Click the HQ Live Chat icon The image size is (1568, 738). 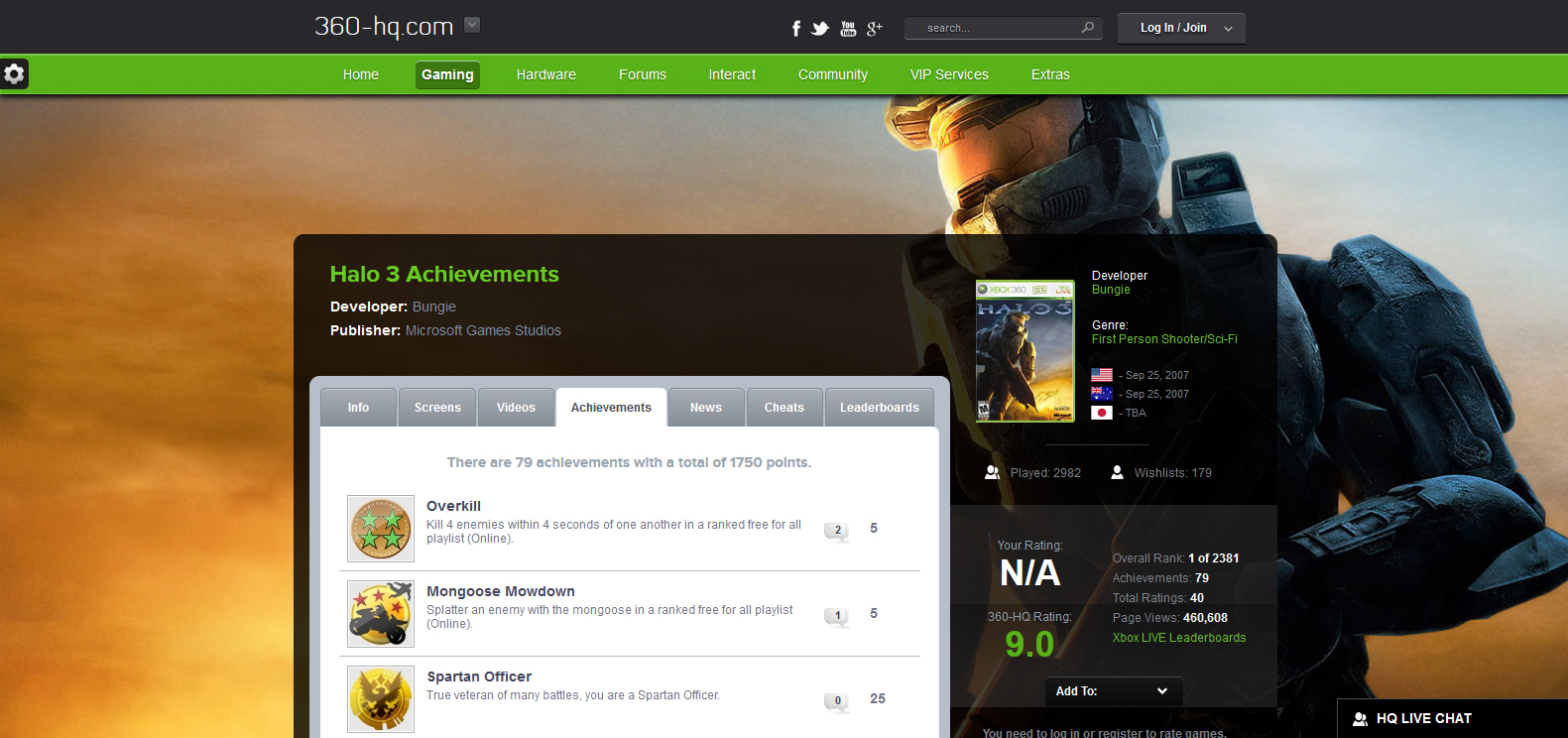pos(1361,719)
